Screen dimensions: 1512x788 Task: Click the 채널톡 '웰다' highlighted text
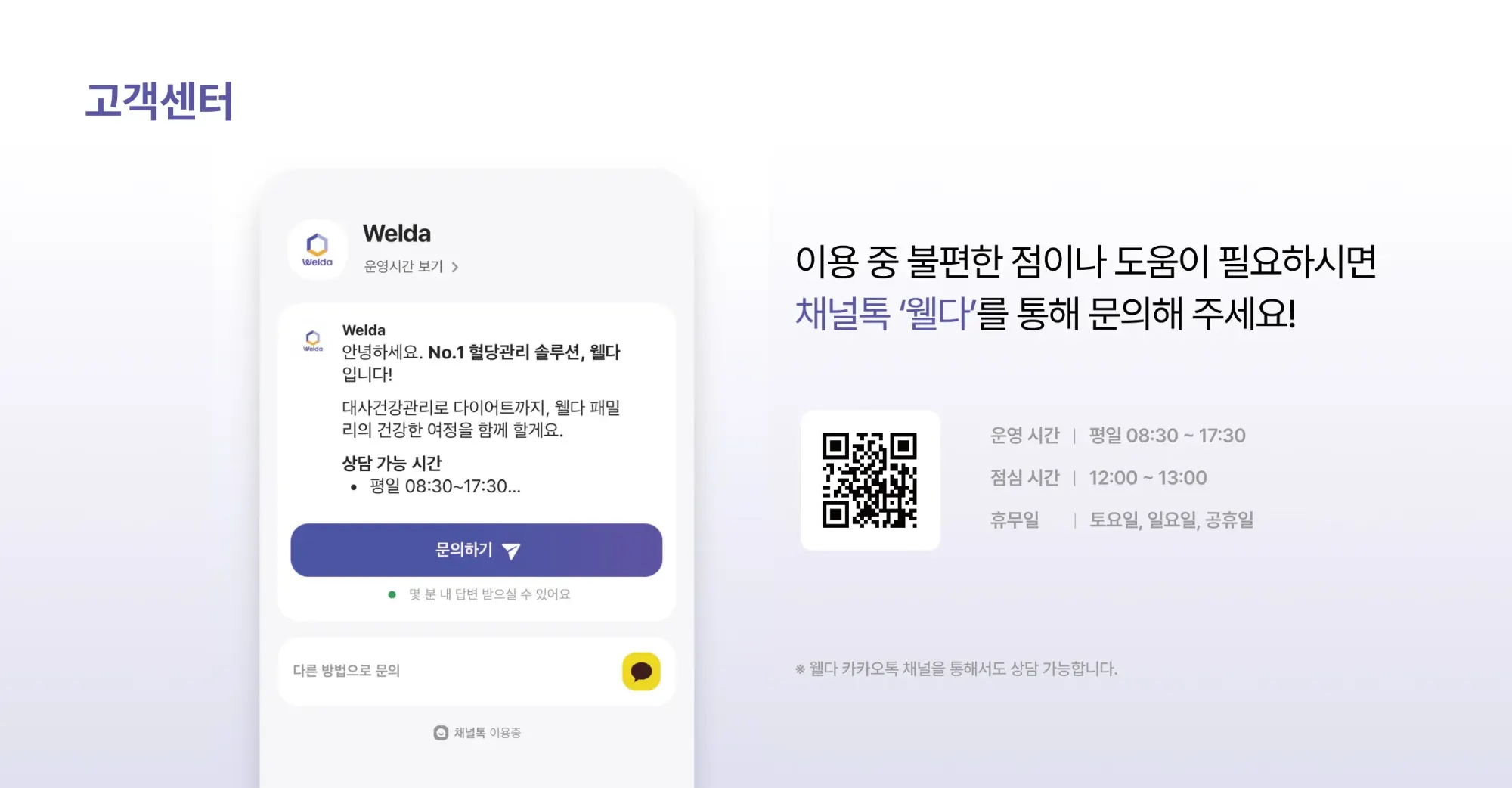(x=886, y=313)
